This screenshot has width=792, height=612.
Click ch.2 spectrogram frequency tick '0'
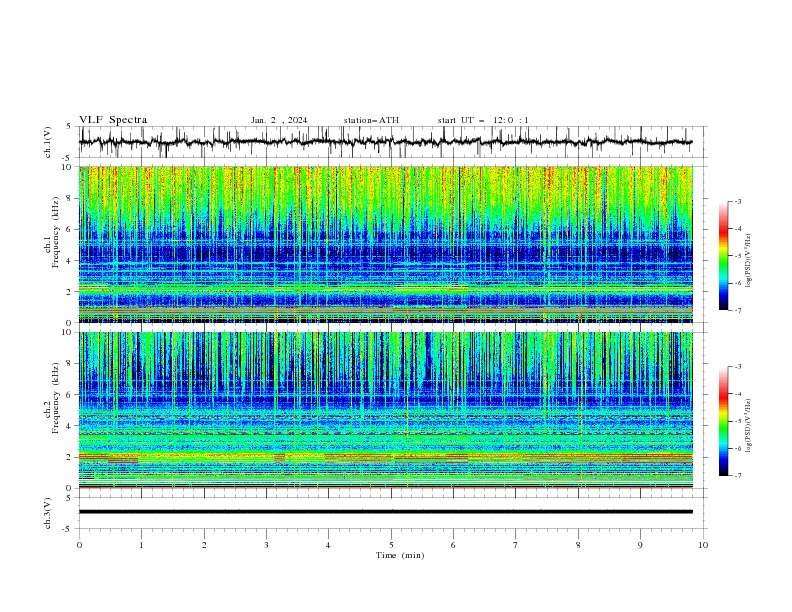tap(71, 488)
